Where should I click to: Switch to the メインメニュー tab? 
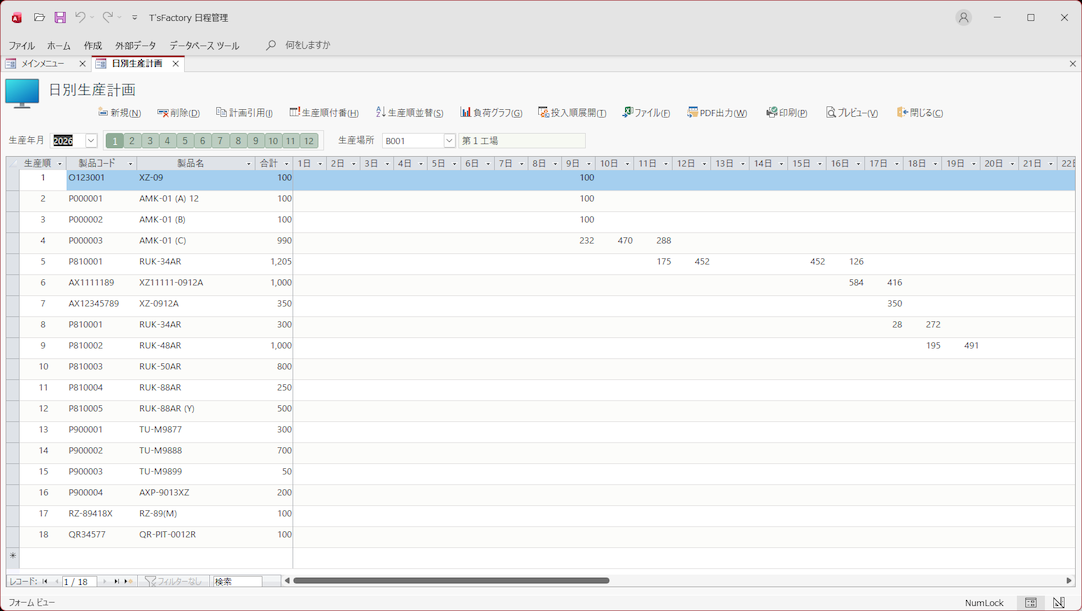click(42, 64)
